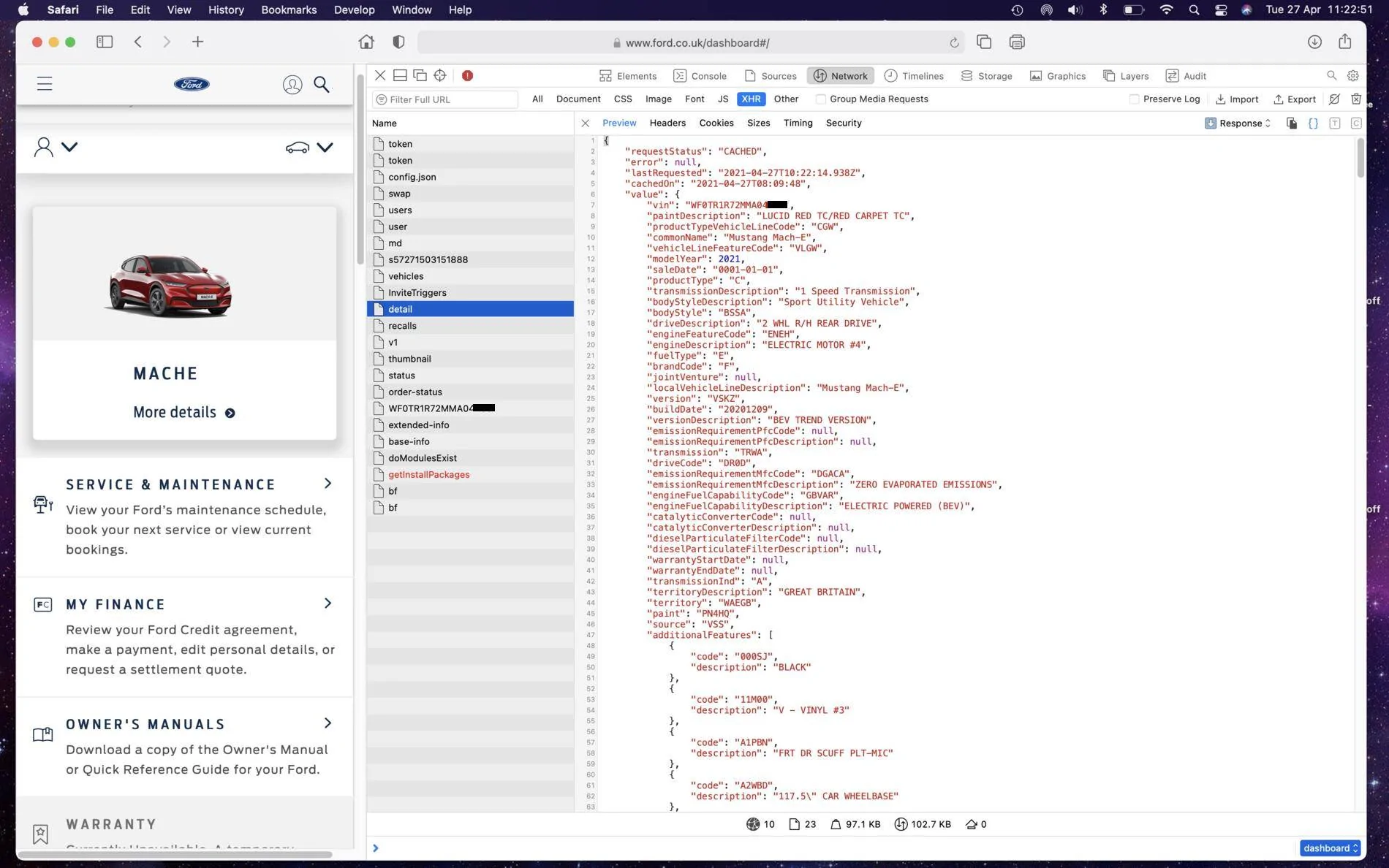Expand Owner's Manuals section arrow
This screenshot has height=868, width=1389.
[328, 723]
